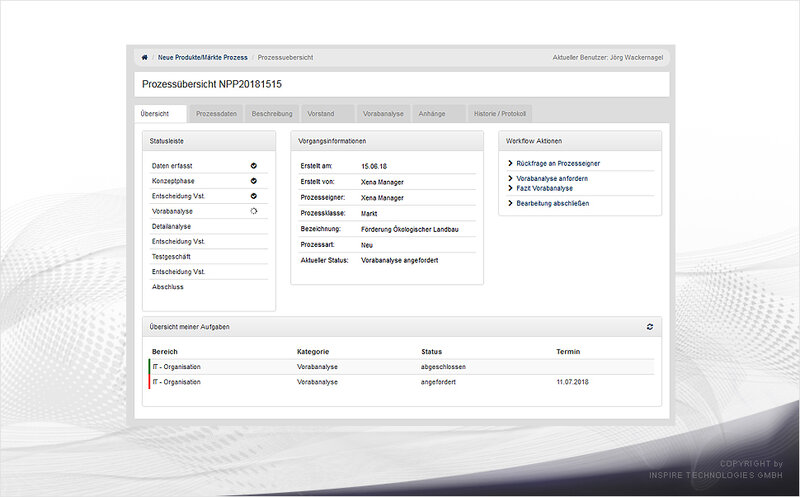800x497 pixels.
Task: Open the Vorstand tab
Action: (x=328, y=114)
